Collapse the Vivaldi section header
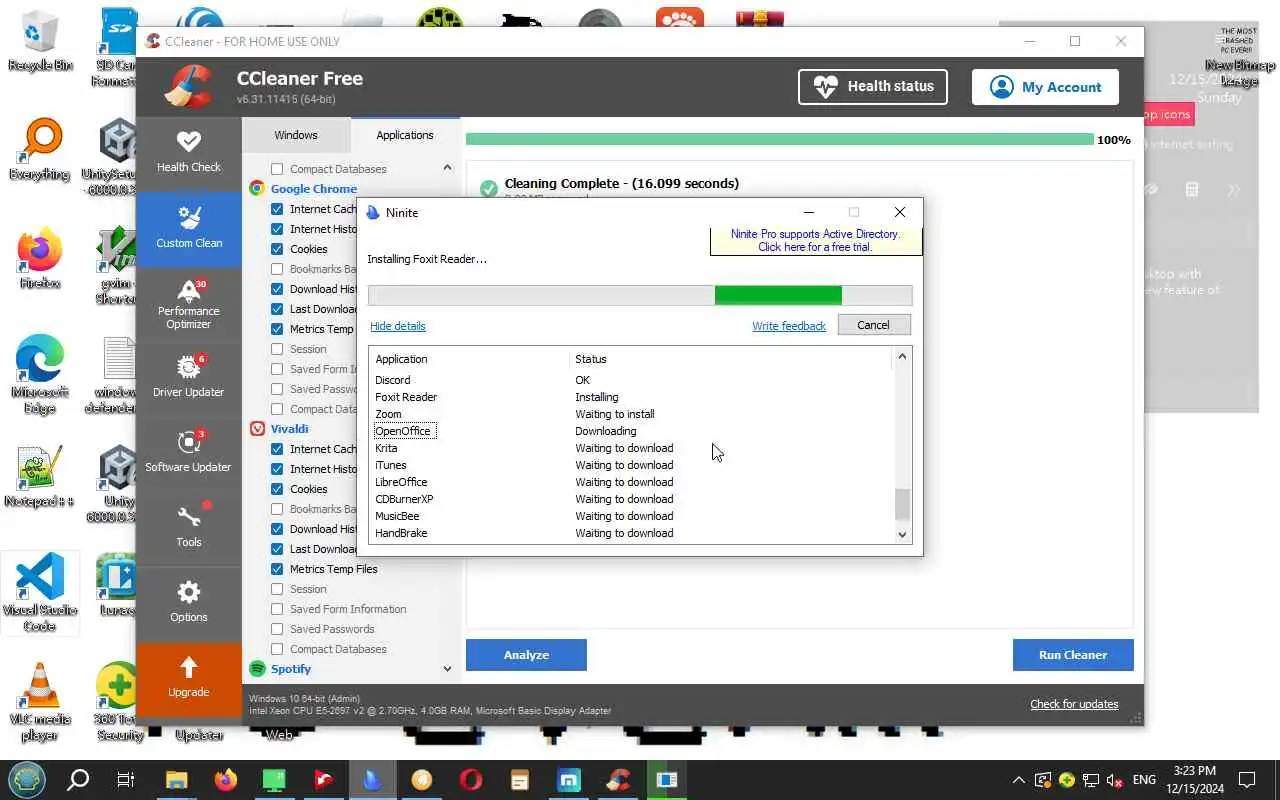This screenshot has width=1280, height=800. click(289, 429)
